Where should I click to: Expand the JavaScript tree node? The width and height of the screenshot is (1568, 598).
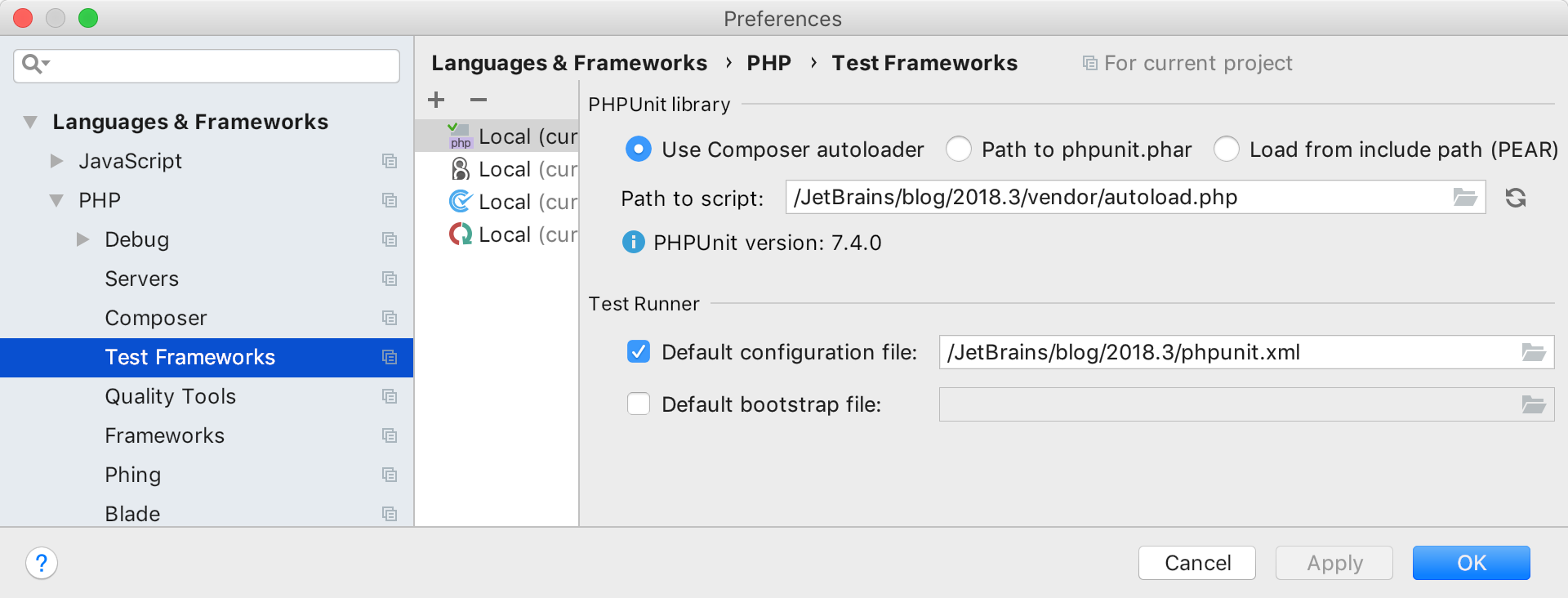[x=56, y=161]
